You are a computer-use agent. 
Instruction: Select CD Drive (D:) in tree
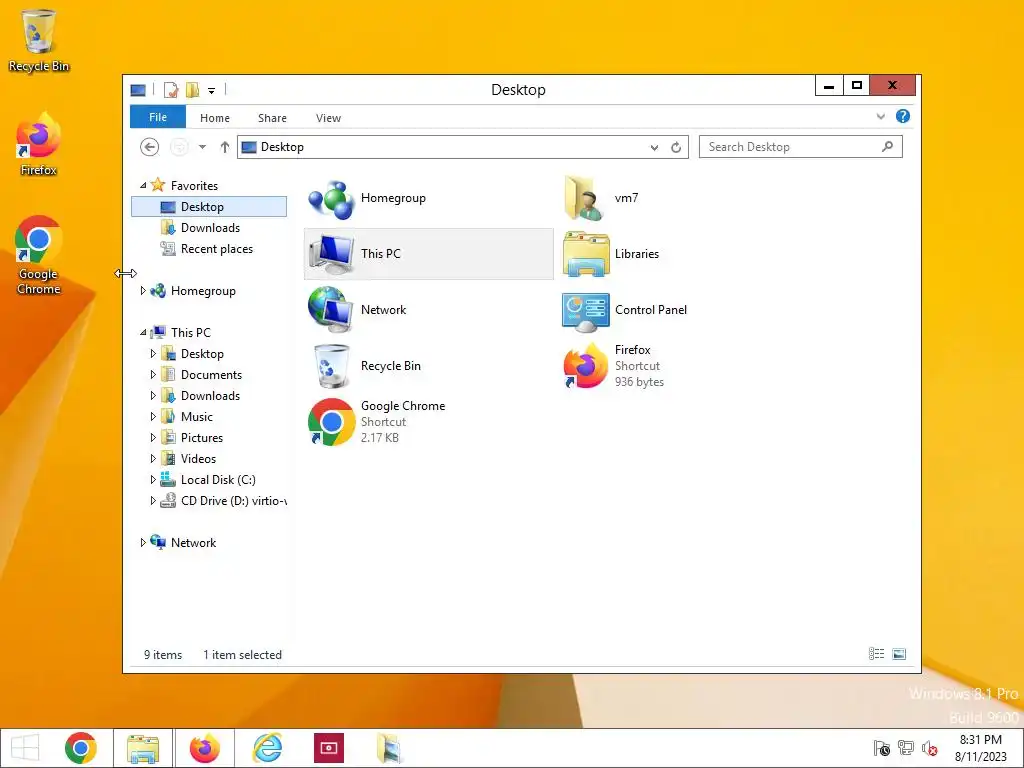pyautogui.click(x=223, y=501)
